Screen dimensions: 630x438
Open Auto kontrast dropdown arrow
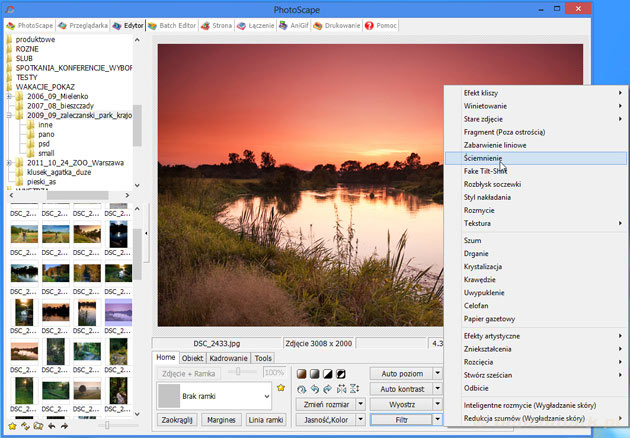pyautogui.click(x=437, y=388)
